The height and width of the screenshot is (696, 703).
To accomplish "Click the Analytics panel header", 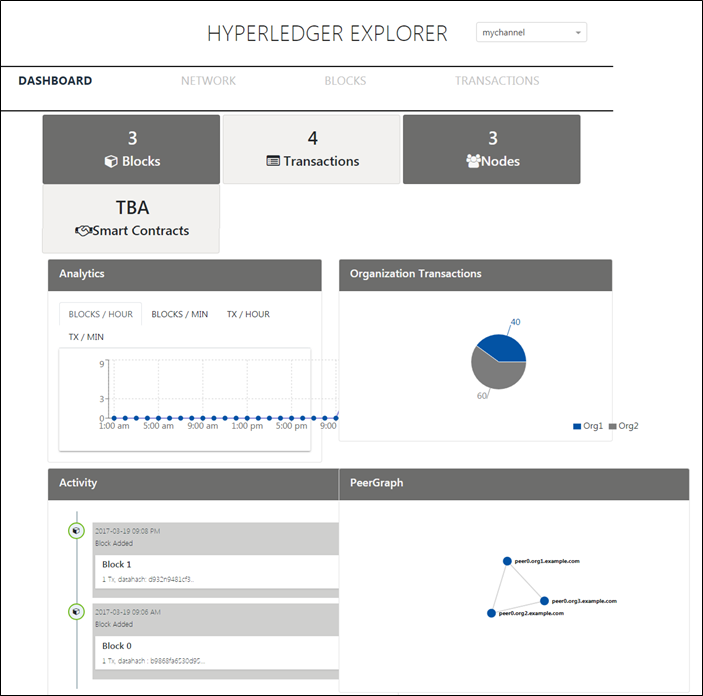I will point(185,275).
